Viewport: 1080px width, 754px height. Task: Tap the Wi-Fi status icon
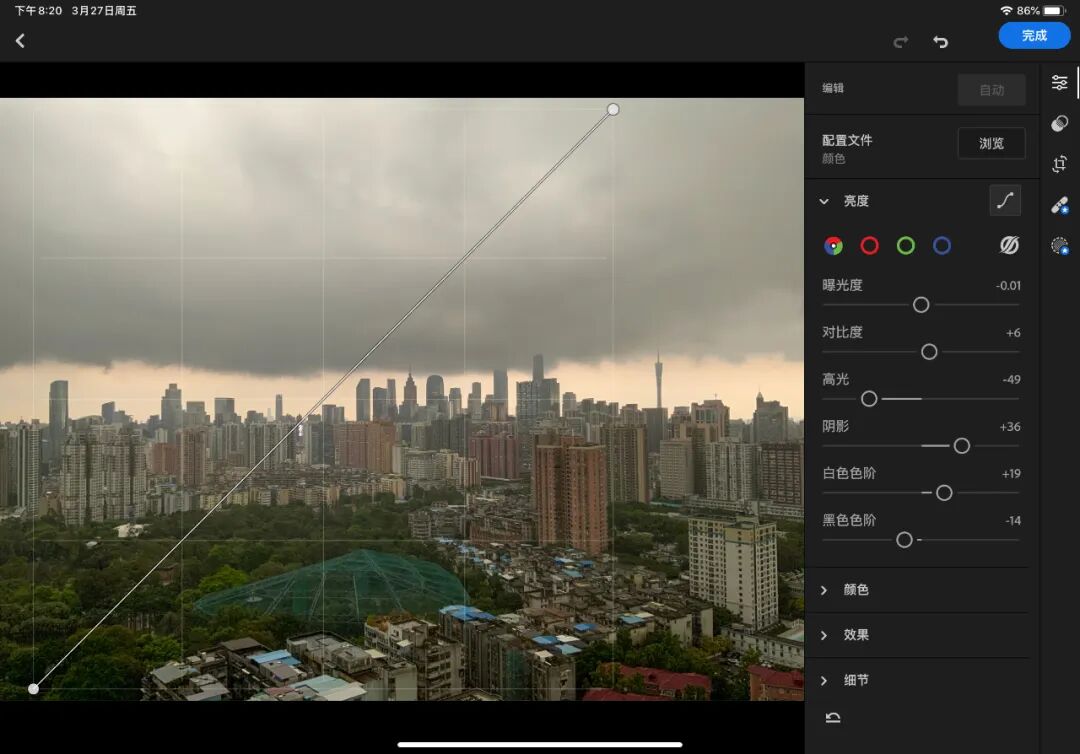(1006, 10)
